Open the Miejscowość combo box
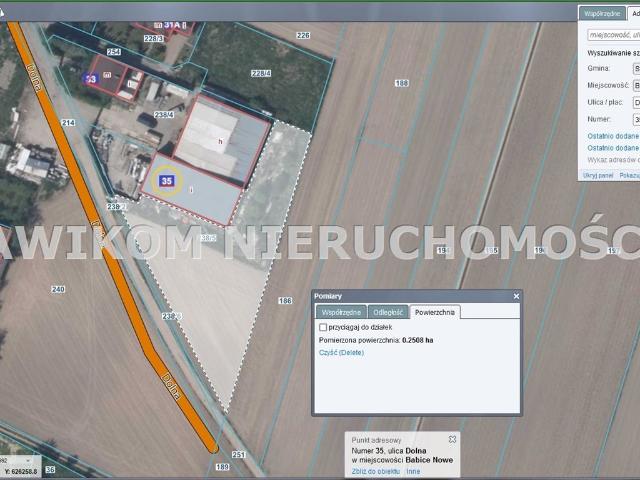640x480 pixels. pos(636,85)
